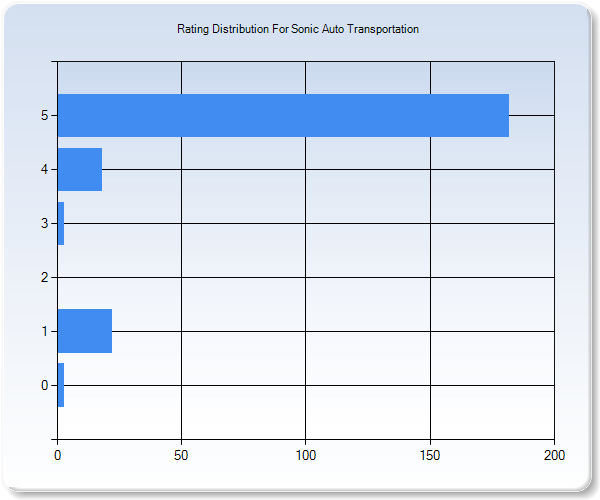The image size is (600, 500).
Task: Click the vertical axis label 3
Action: [x=45, y=224]
